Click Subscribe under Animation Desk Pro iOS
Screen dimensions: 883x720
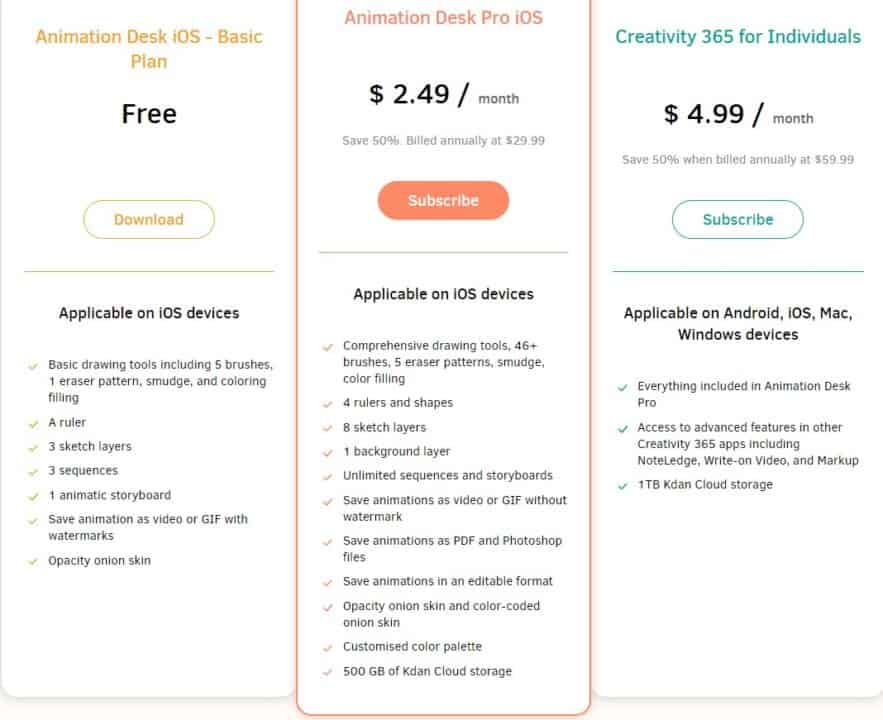(x=443, y=200)
